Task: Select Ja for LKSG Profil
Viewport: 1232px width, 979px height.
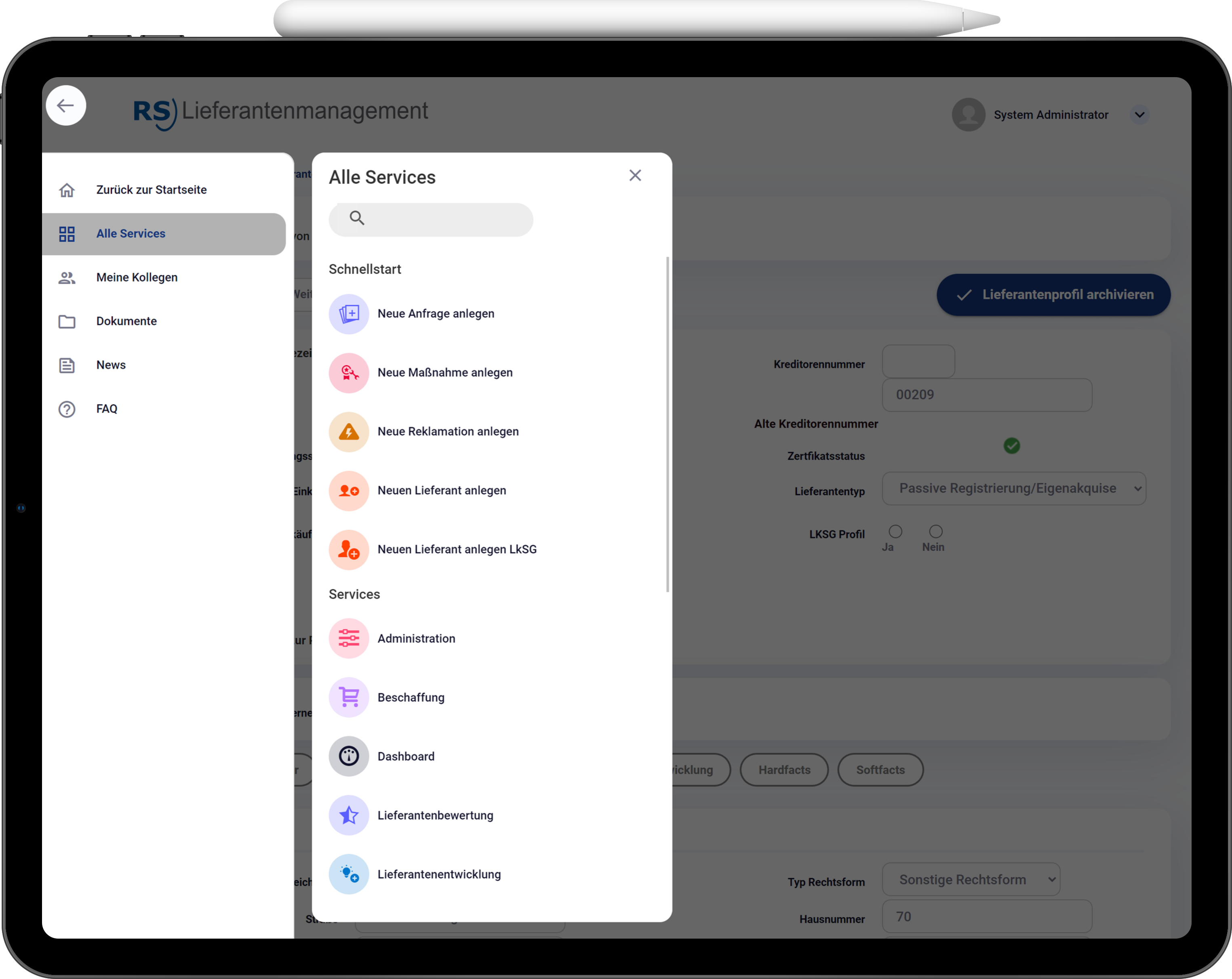Action: coord(895,532)
